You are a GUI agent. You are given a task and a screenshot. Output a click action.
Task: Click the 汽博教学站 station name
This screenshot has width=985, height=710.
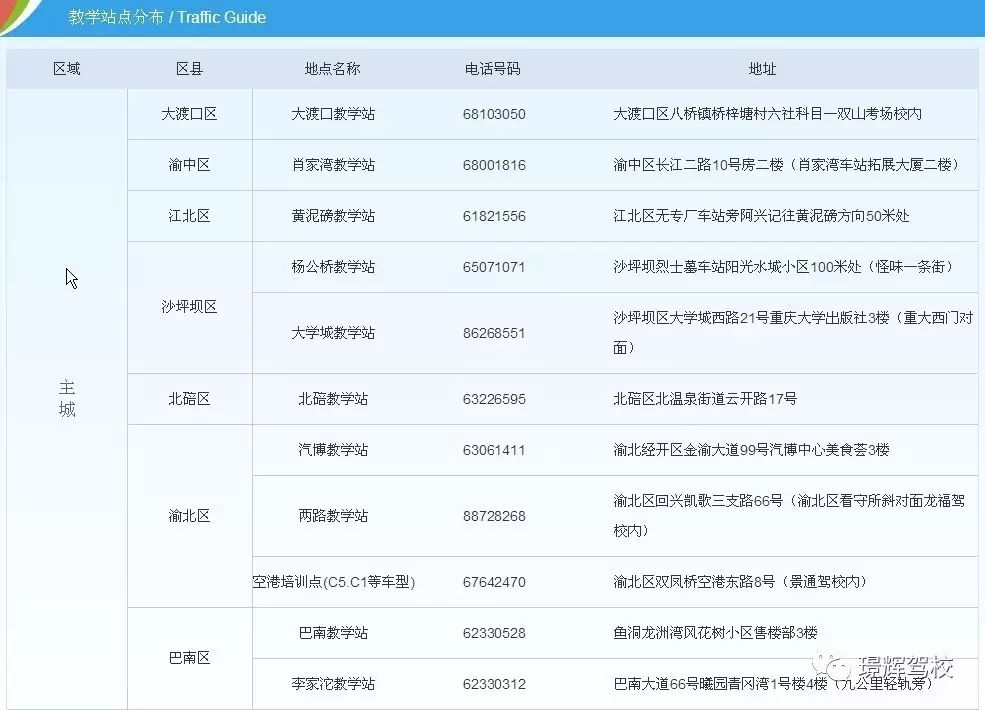pyautogui.click(x=332, y=448)
